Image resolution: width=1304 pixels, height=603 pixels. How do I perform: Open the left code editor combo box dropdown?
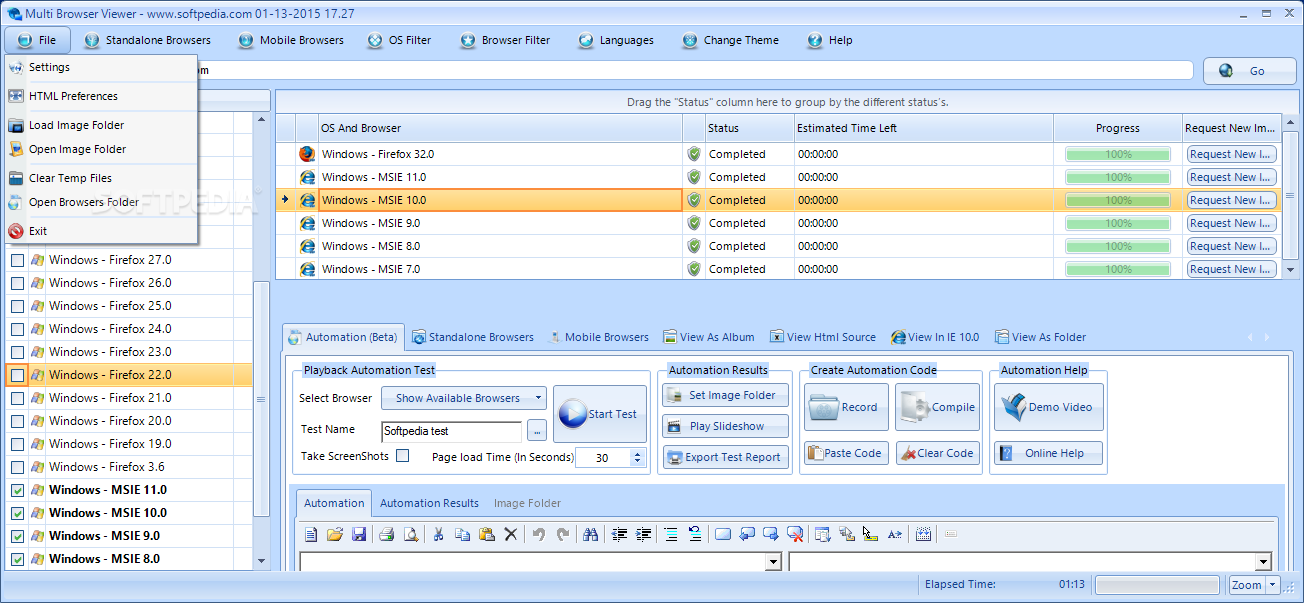click(772, 562)
